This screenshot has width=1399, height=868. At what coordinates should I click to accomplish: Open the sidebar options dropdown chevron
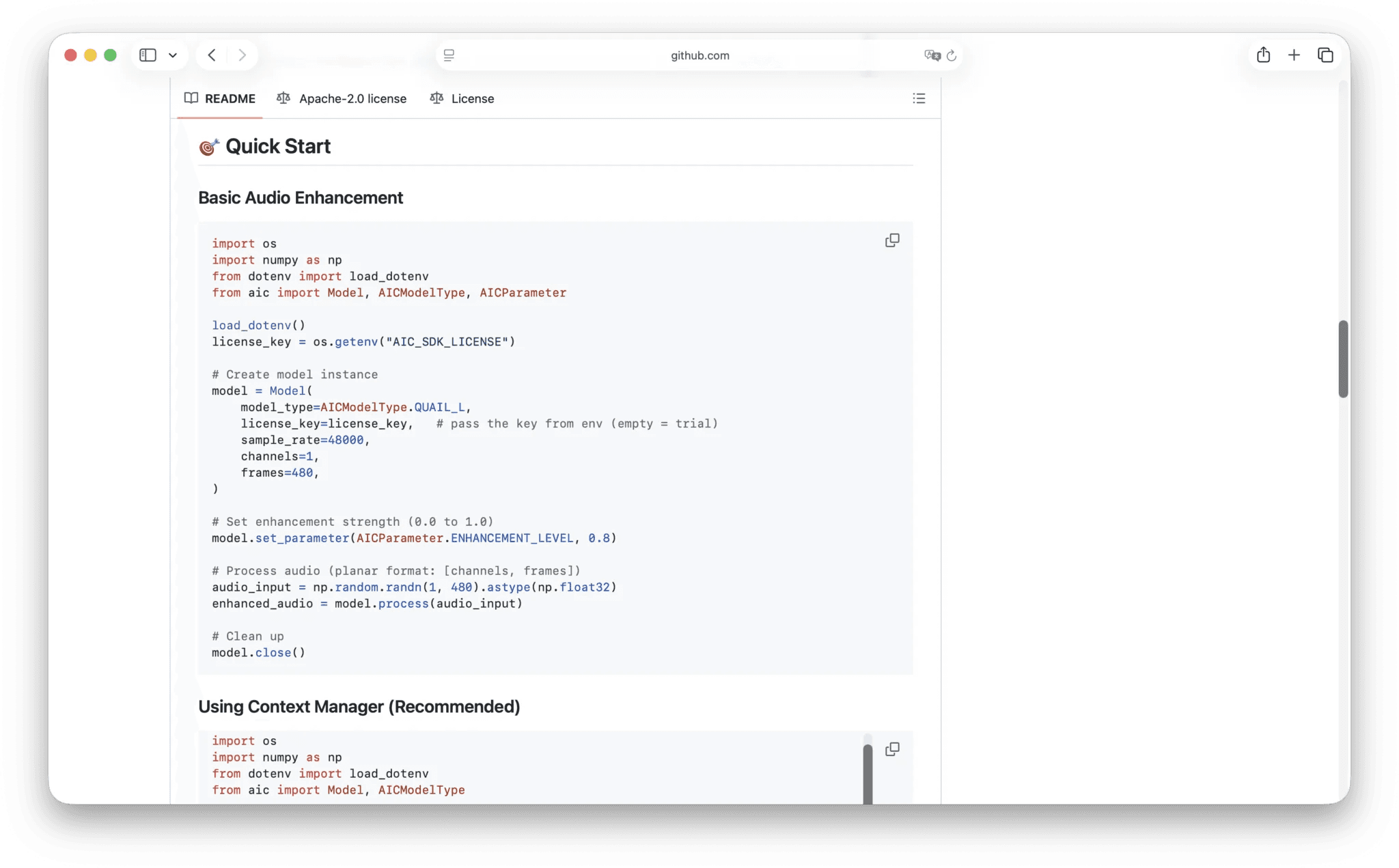173,55
